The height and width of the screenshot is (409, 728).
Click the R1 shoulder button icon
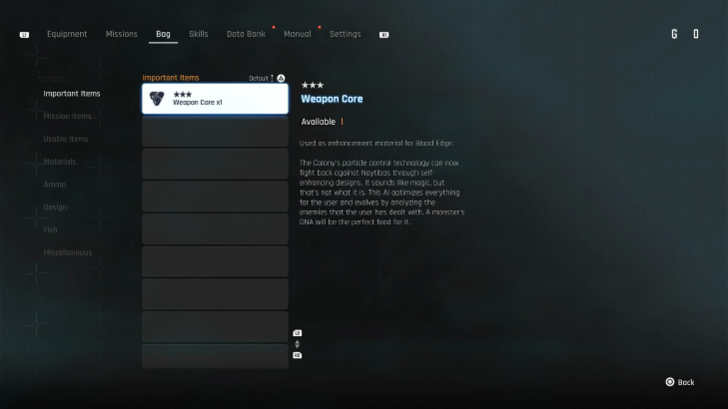point(384,35)
